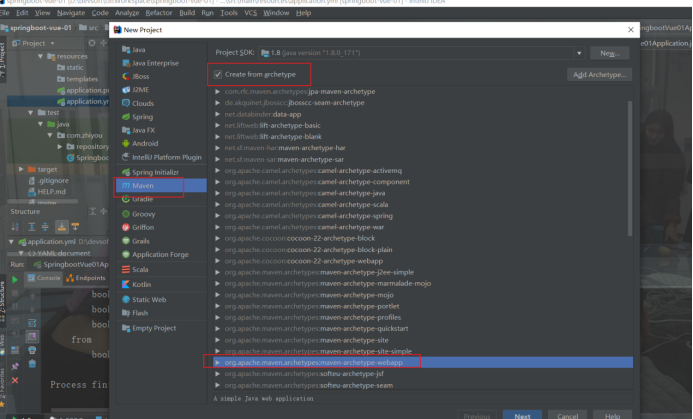The image size is (693, 419).
Task: Switch to the Console tab
Action: coord(44,278)
